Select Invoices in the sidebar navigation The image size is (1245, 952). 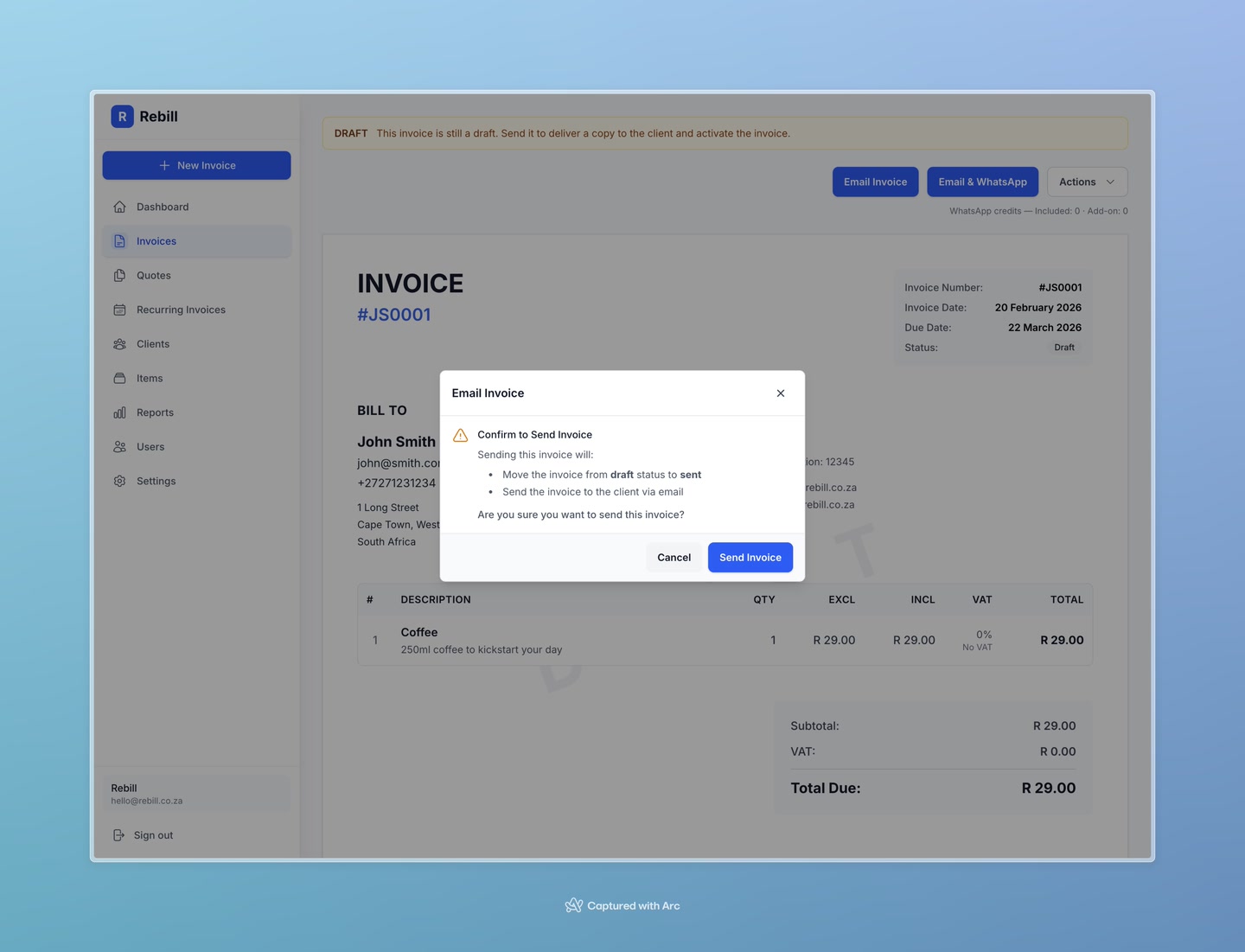156,241
